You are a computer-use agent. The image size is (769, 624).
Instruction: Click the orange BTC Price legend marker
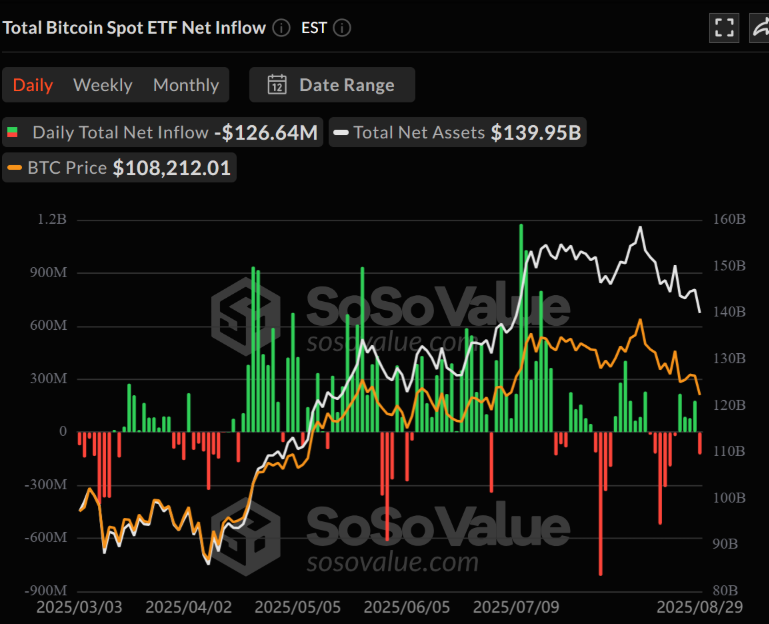point(14,168)
